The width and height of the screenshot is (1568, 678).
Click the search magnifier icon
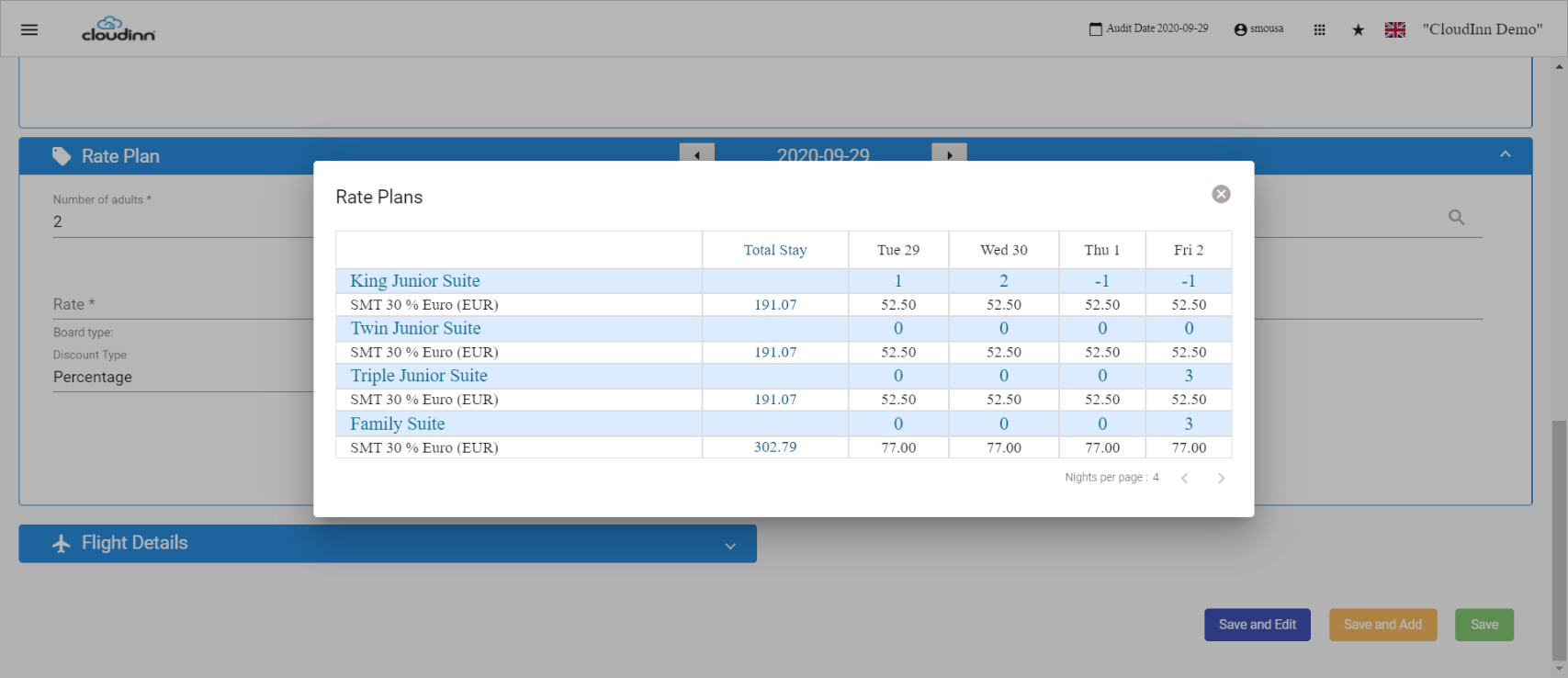pyautogui.click(x=1456, y=218)
